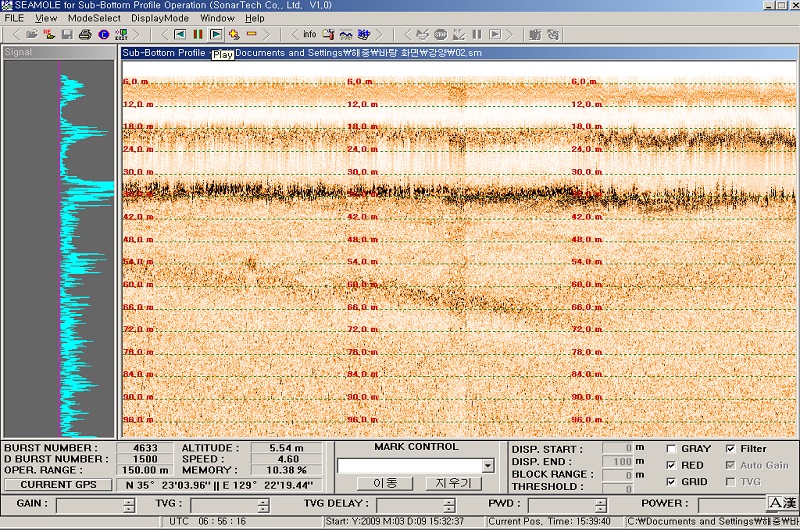
Task: Click the PWD spinner arrows
Action: point(601,505)
